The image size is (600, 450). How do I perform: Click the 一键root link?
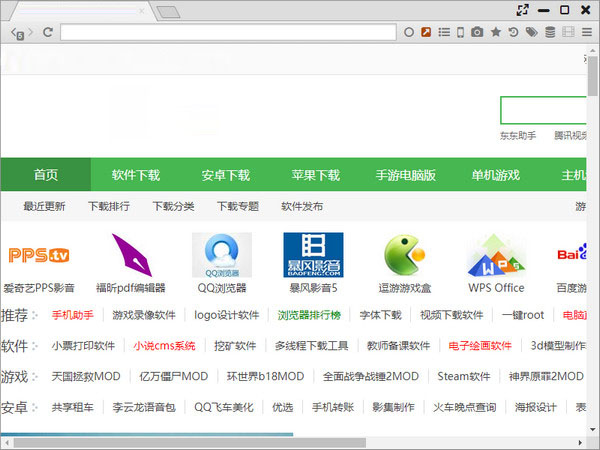pos(523,315)
